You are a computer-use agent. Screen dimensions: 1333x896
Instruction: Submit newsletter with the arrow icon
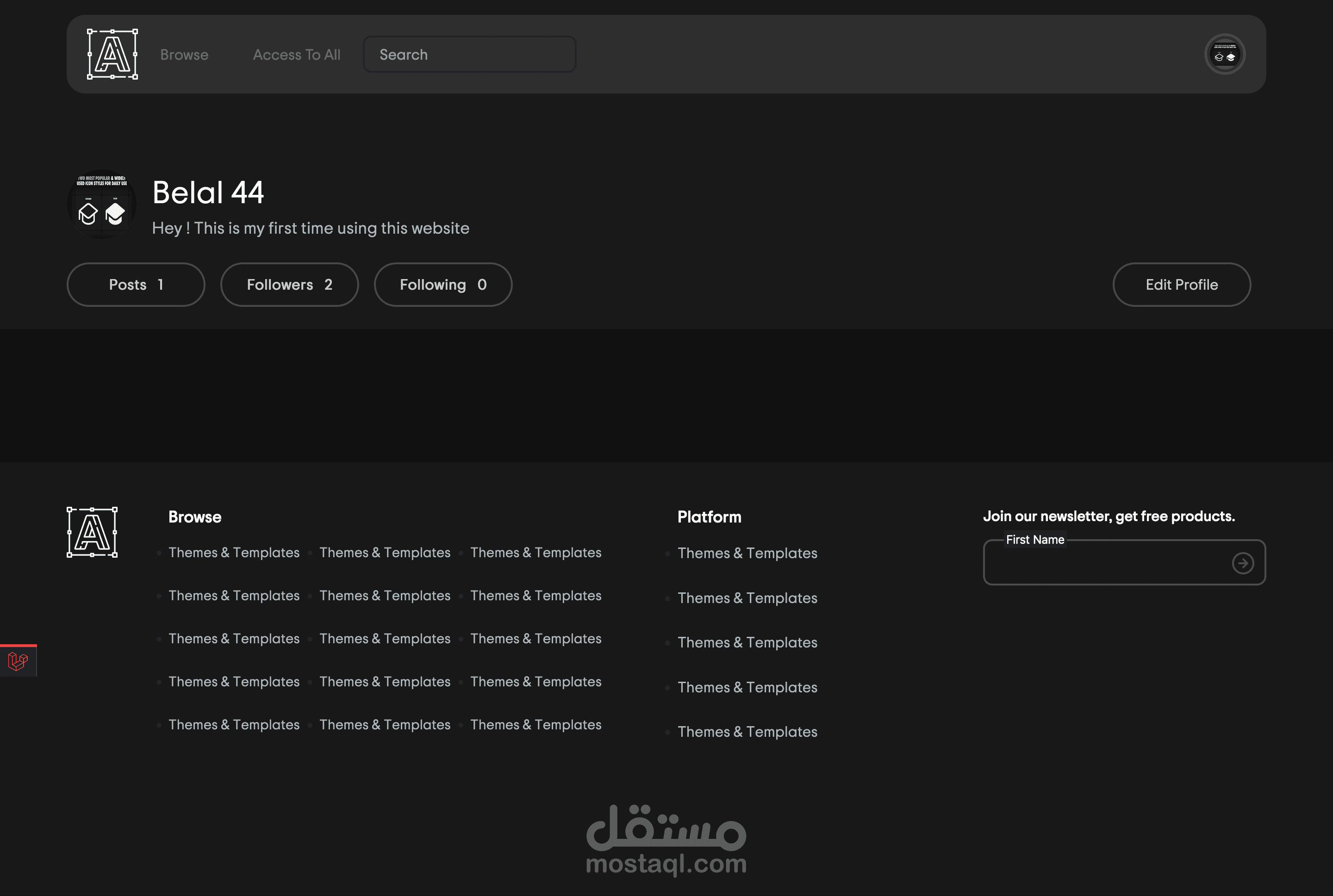tap(1243, 563)
